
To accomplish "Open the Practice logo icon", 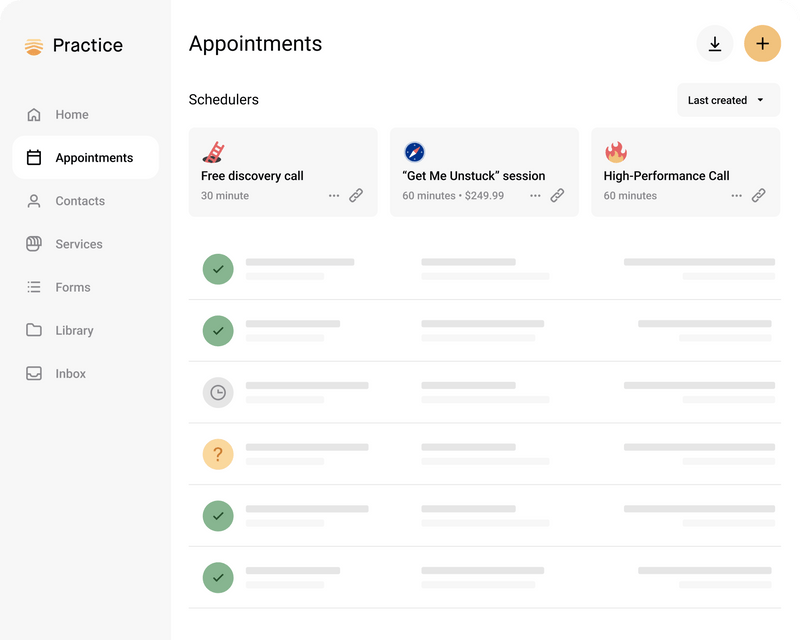I will pyautogui.click(x=32, y=45).
